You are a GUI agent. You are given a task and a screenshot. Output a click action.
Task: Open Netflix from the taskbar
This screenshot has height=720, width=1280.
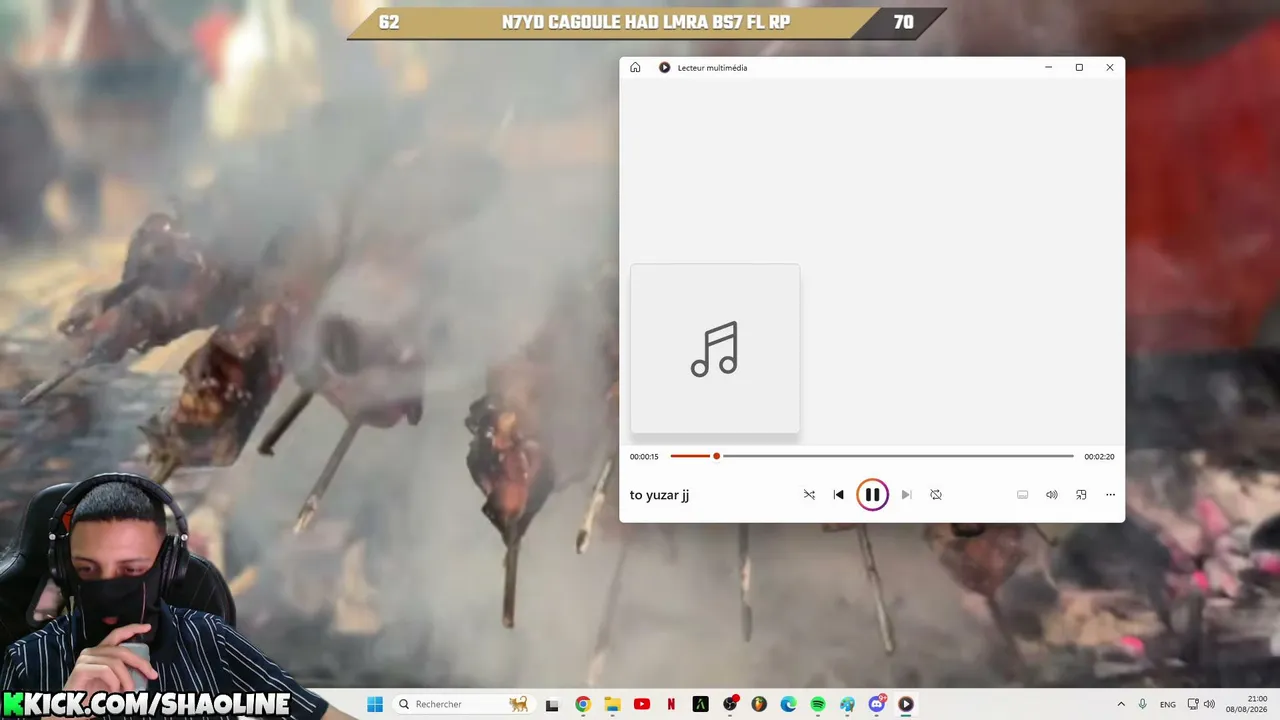tap(671, 704)
